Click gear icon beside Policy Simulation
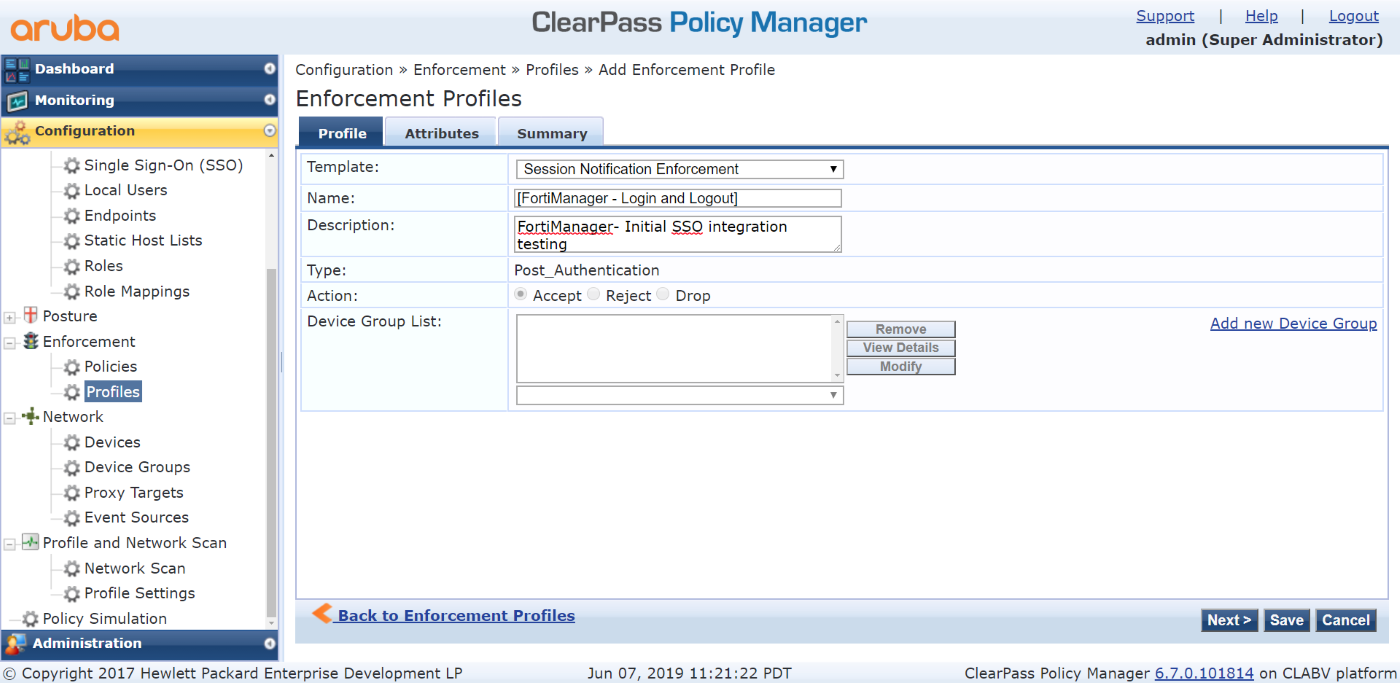This screenshot has height=683, width=1400. click(x=30, y=619)
